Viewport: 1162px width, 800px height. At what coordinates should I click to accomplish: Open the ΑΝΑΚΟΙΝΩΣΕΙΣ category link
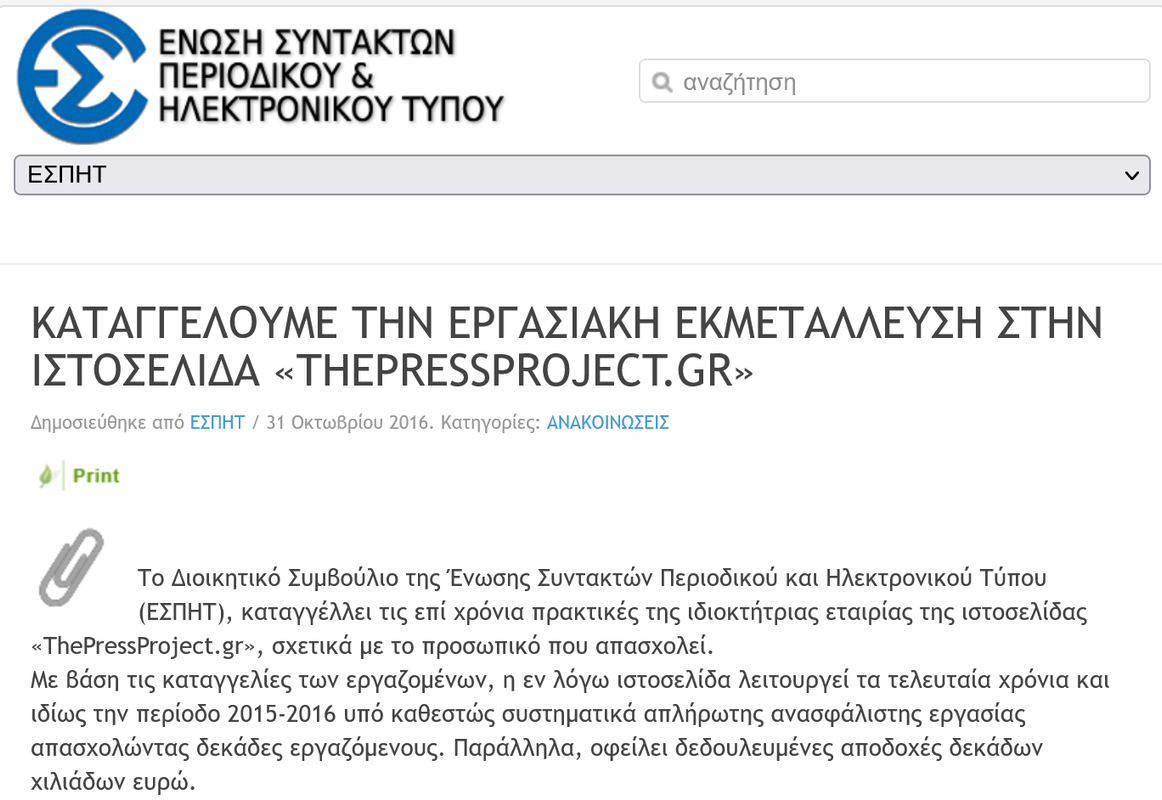(x=608, y=422)
